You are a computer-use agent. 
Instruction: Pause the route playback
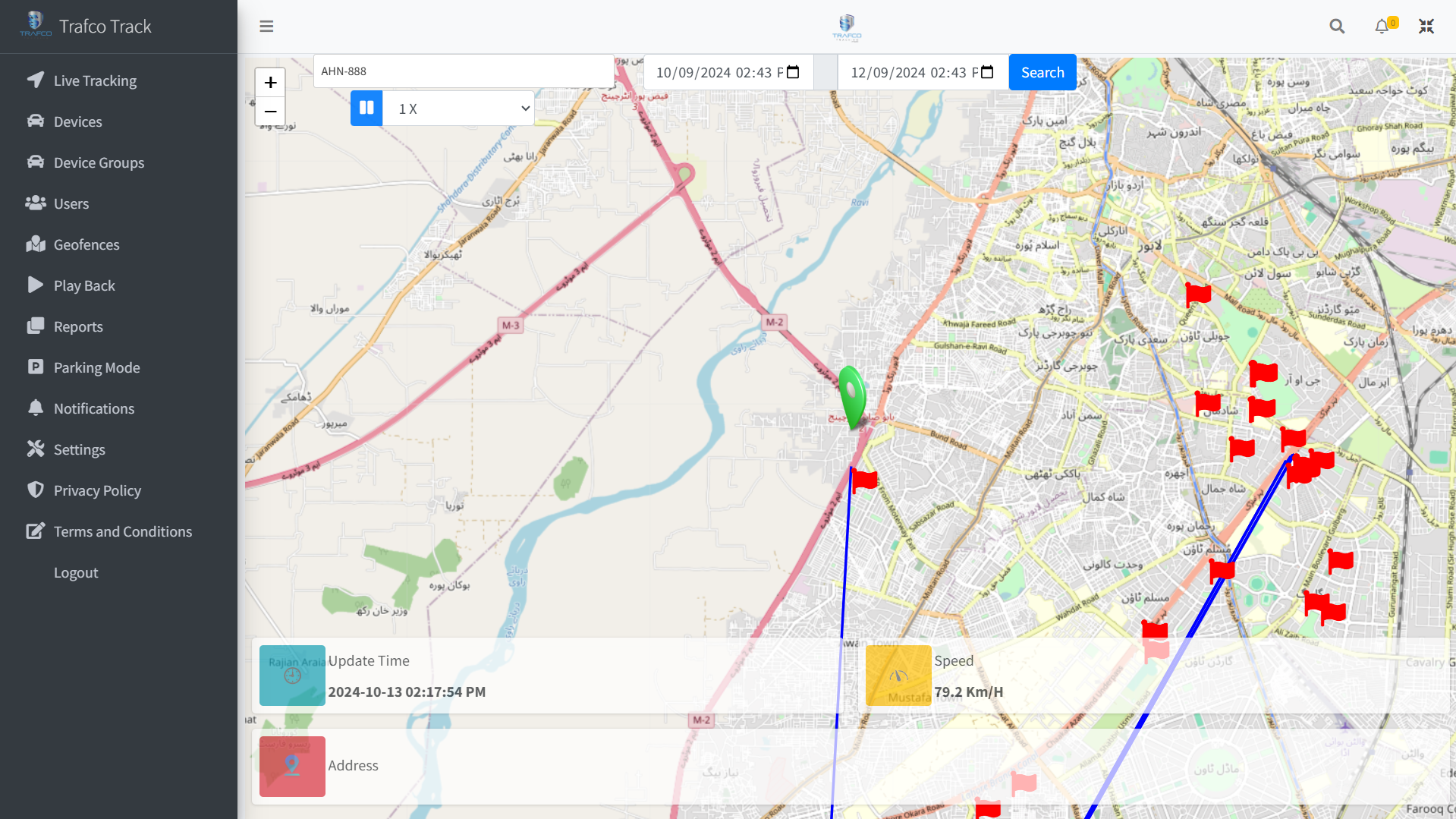[366, 108]
